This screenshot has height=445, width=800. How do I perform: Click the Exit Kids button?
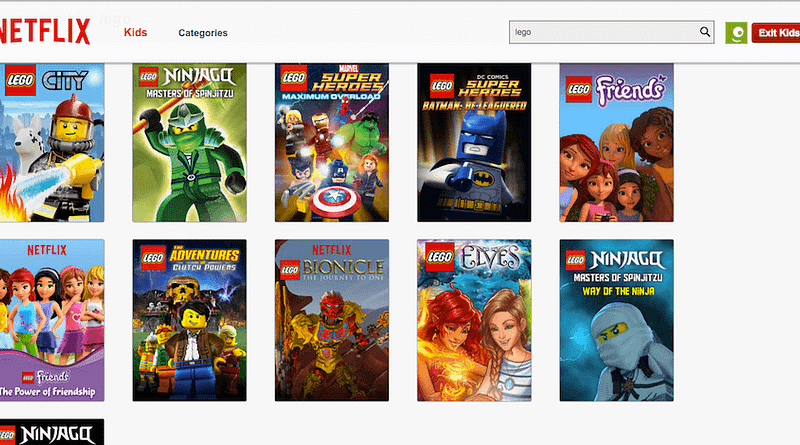pyautogui.click(x=776, y=33)
